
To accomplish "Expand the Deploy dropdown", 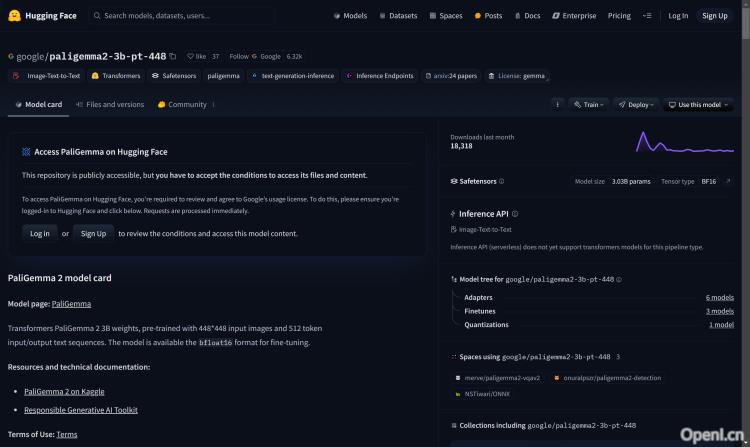I will pos(636,104).
